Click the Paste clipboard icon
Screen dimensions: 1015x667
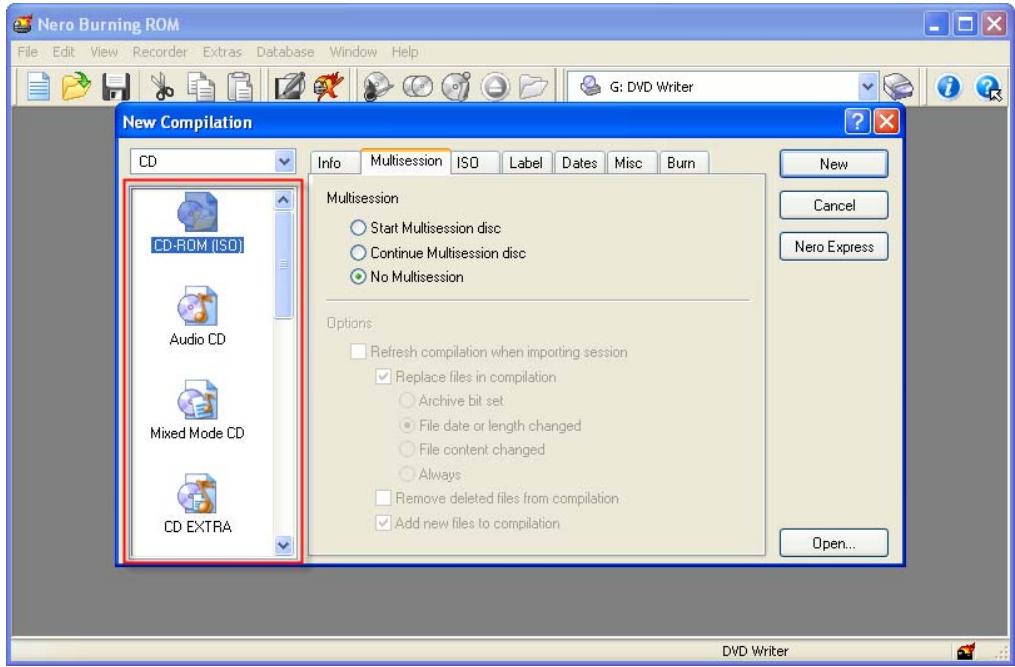click(x=240, y=87)
